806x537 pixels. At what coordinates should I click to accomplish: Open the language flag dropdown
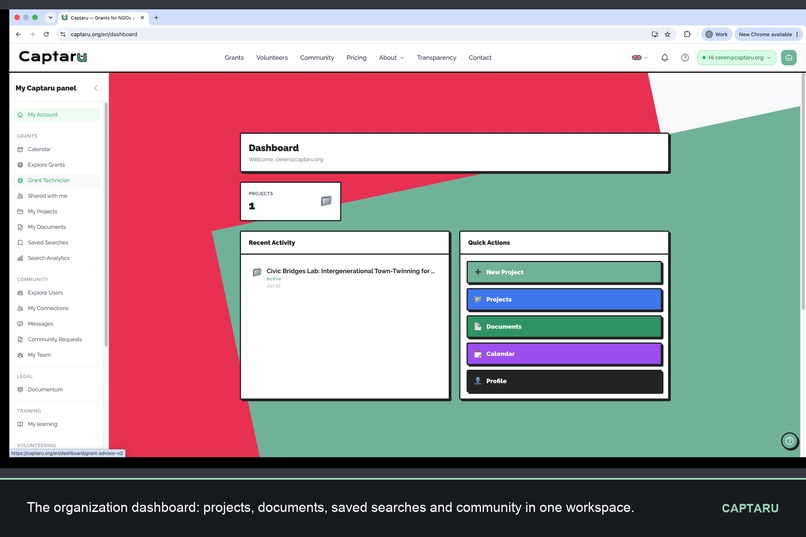(639, 58)
